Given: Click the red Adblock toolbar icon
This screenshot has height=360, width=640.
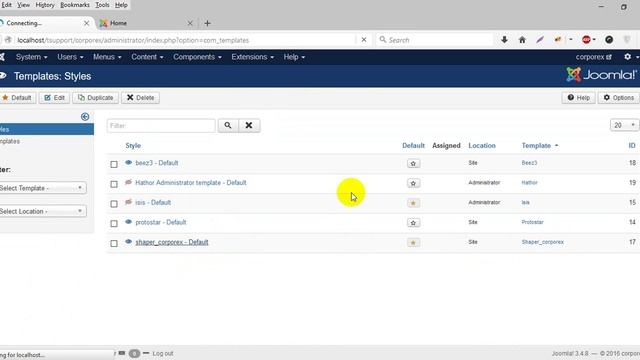Looking at the screenshot, I should (587, 40).
